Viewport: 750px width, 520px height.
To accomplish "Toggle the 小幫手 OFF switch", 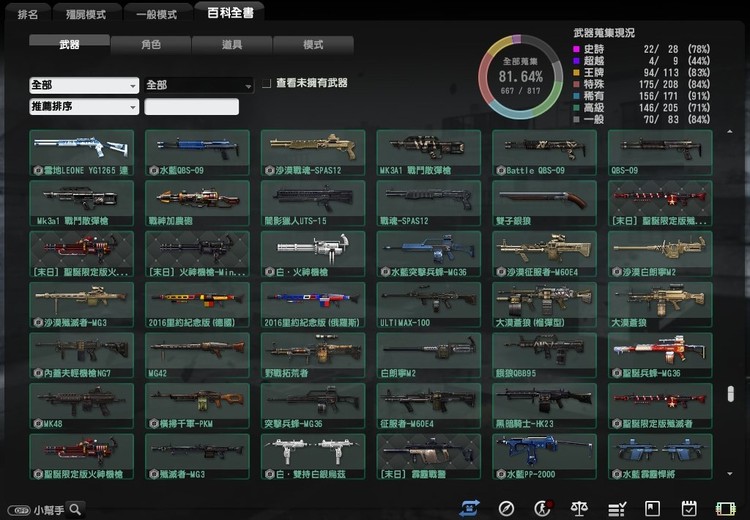I will coord(20,510).
